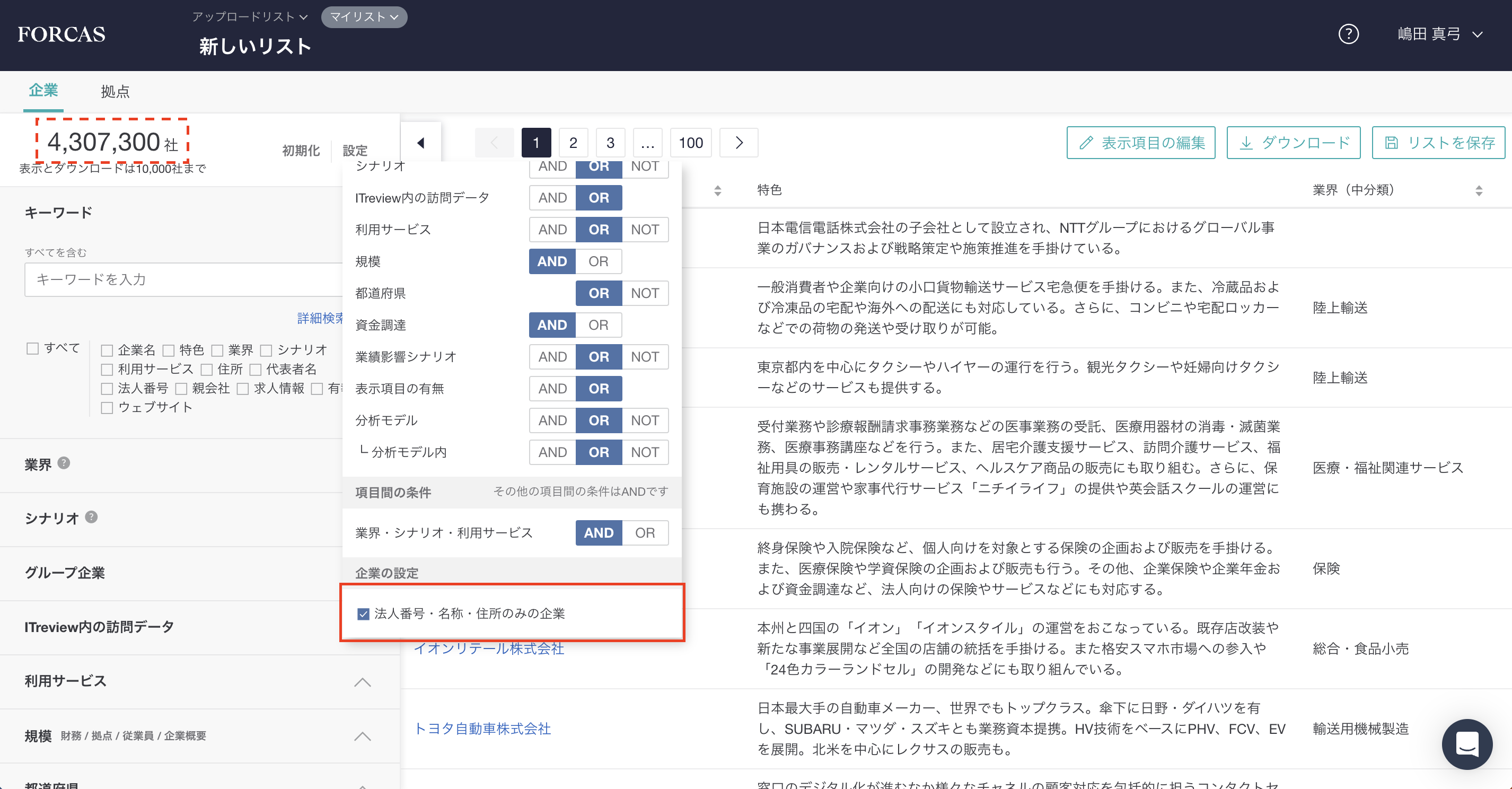The width and height of the screenshot is (1512, 789).
Task: Switch to the 拠点 tab
Action: pos(115,92)
